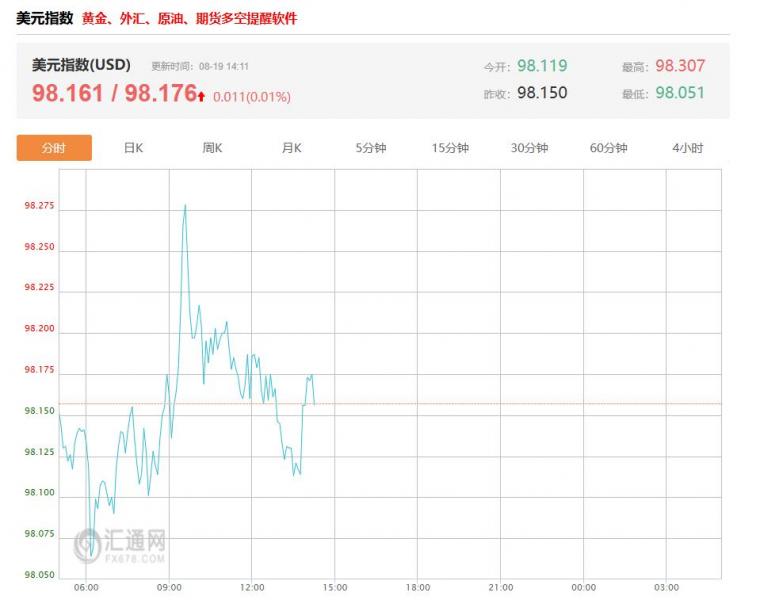Click the 09:00 time axis label

[169, 587]
